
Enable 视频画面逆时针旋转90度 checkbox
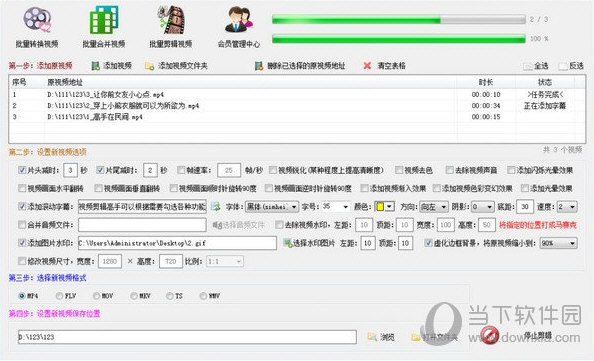tap(269, 188)
